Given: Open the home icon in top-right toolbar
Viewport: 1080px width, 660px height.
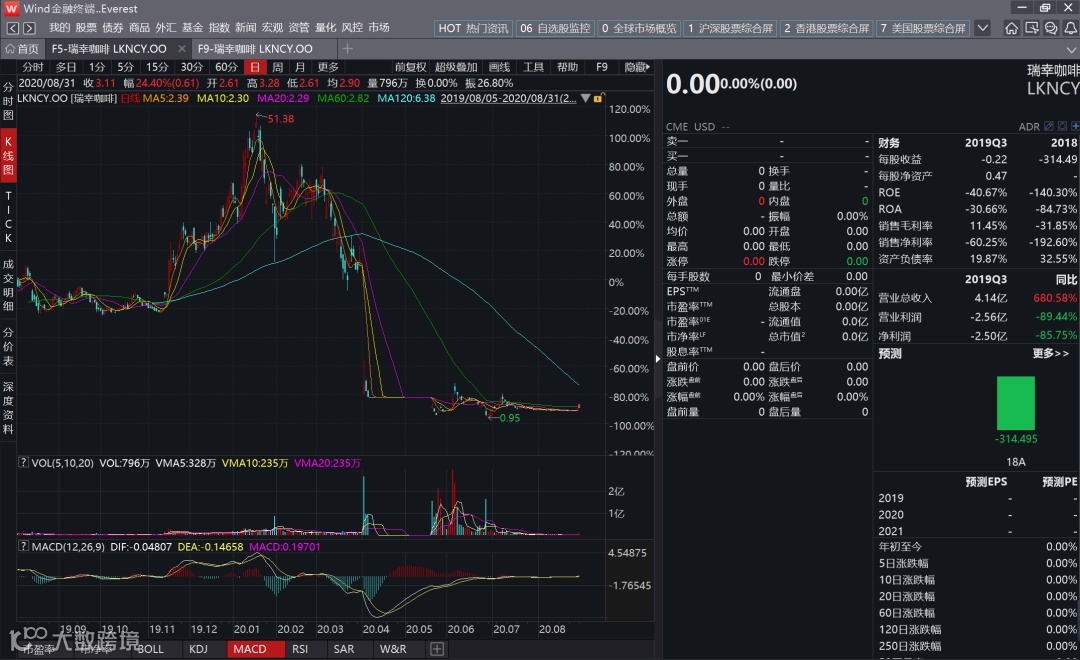Looking at the screenshot, I should click(x=1011, y=28).
